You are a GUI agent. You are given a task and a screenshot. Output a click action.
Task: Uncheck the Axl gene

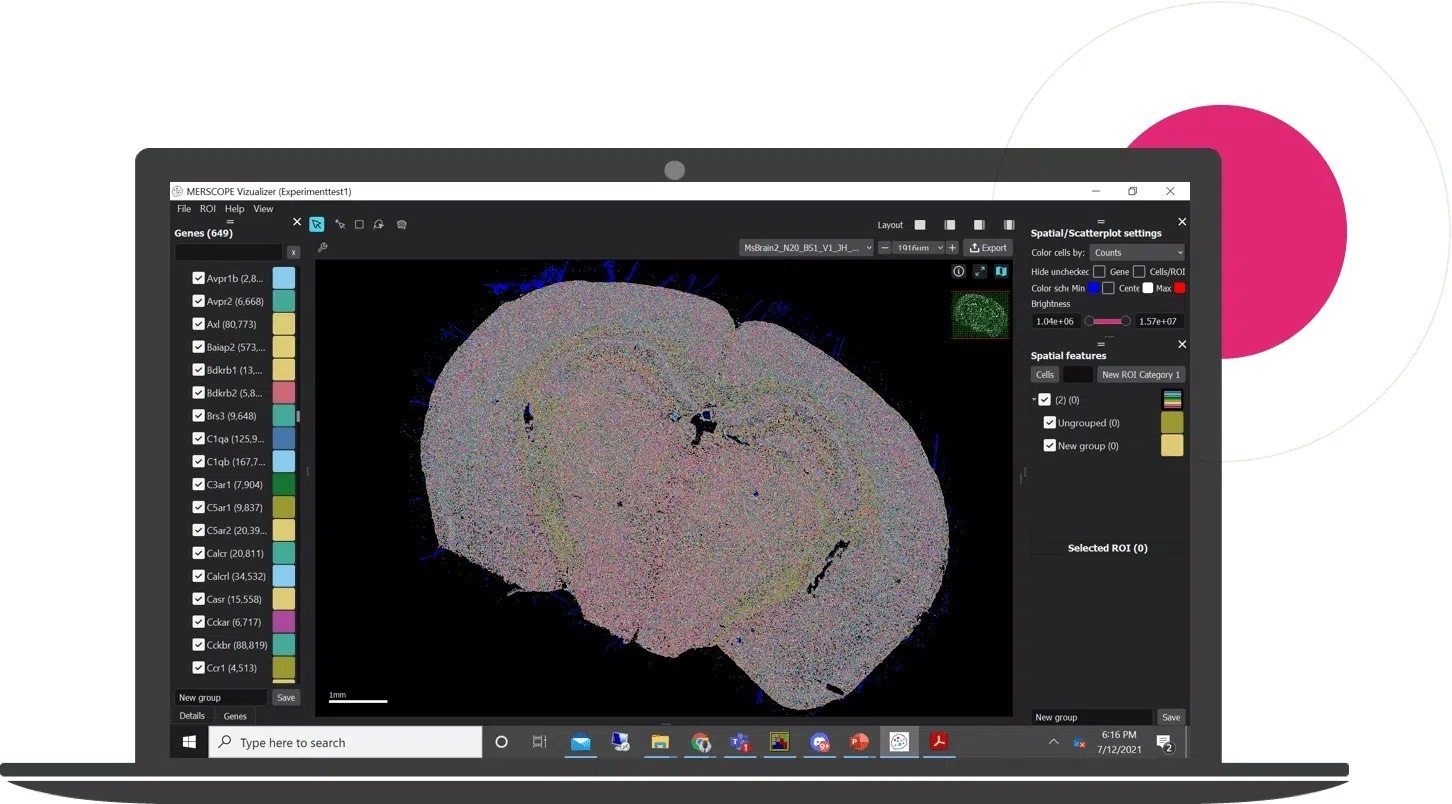198,324
